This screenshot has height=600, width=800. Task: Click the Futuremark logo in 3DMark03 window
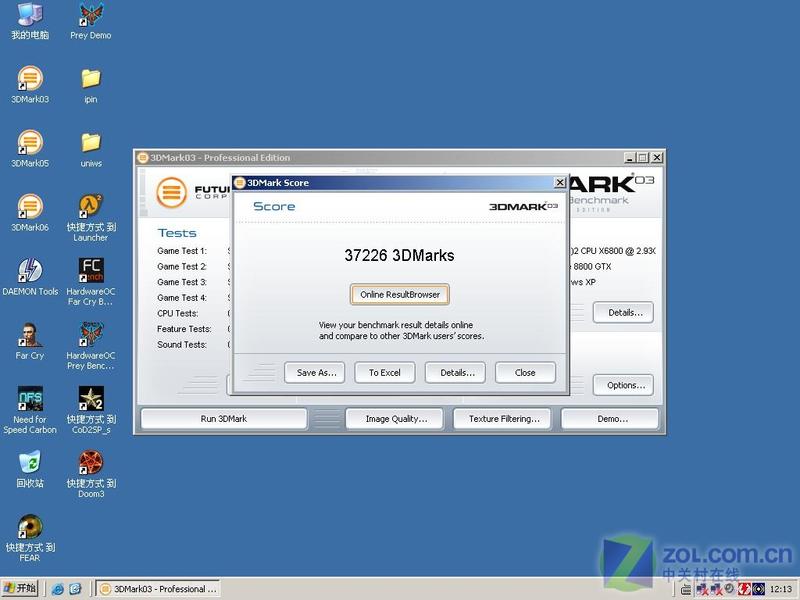pyautogui.click(x=171, y=192)
